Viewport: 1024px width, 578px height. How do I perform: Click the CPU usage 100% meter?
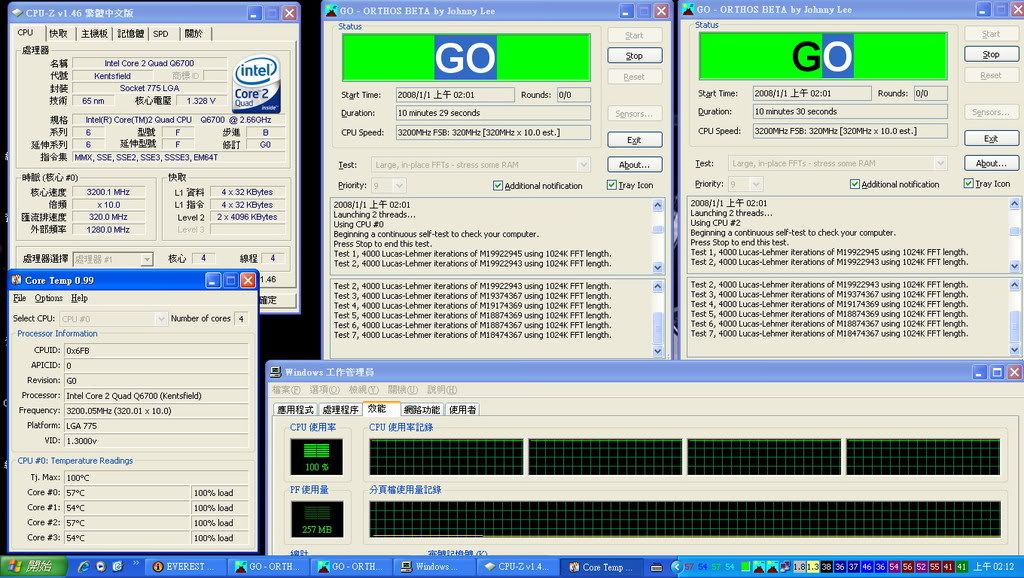[x=316, y=457]
